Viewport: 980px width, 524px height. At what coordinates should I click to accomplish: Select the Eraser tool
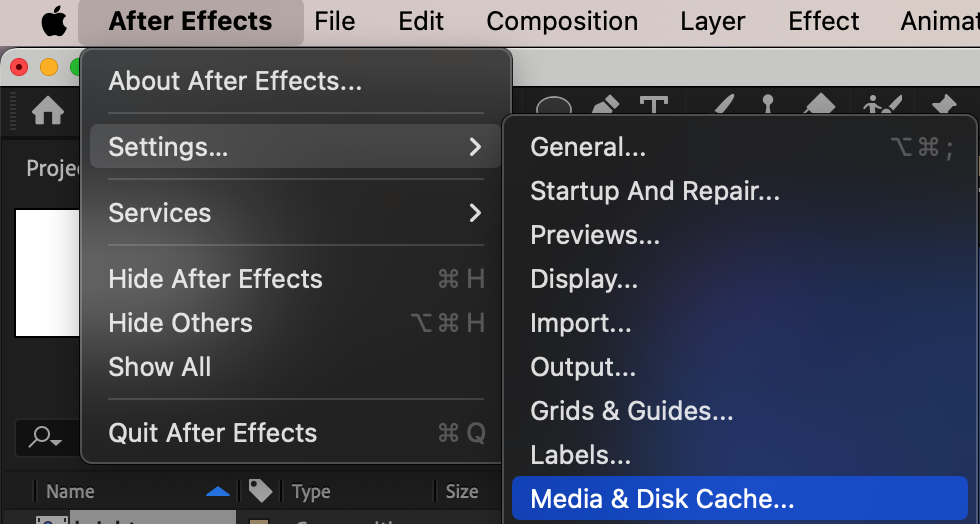(819, 106)
